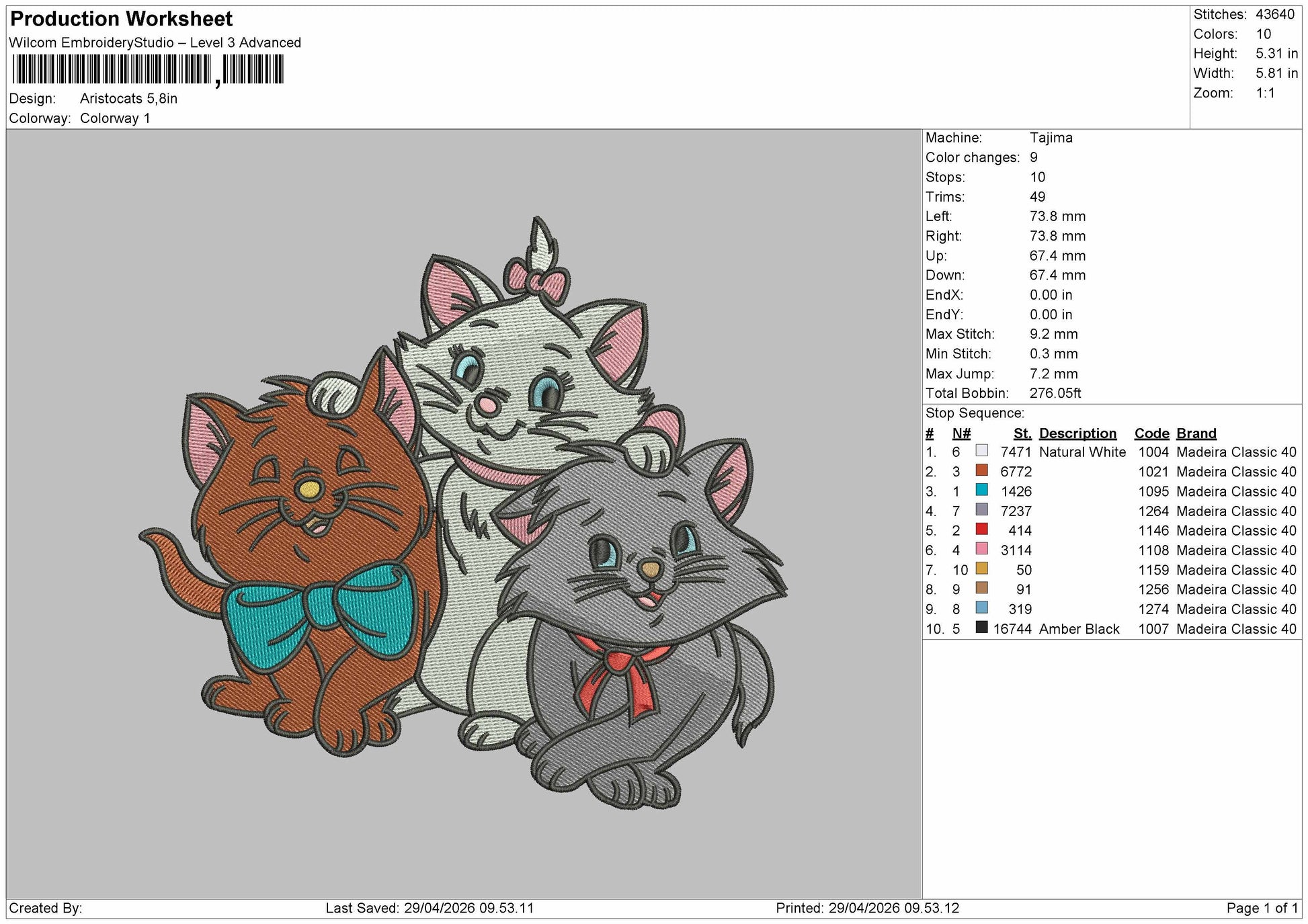Click the "Code" column header
The height and width of the screenshot is (924, 1308).
(1152, 433)
